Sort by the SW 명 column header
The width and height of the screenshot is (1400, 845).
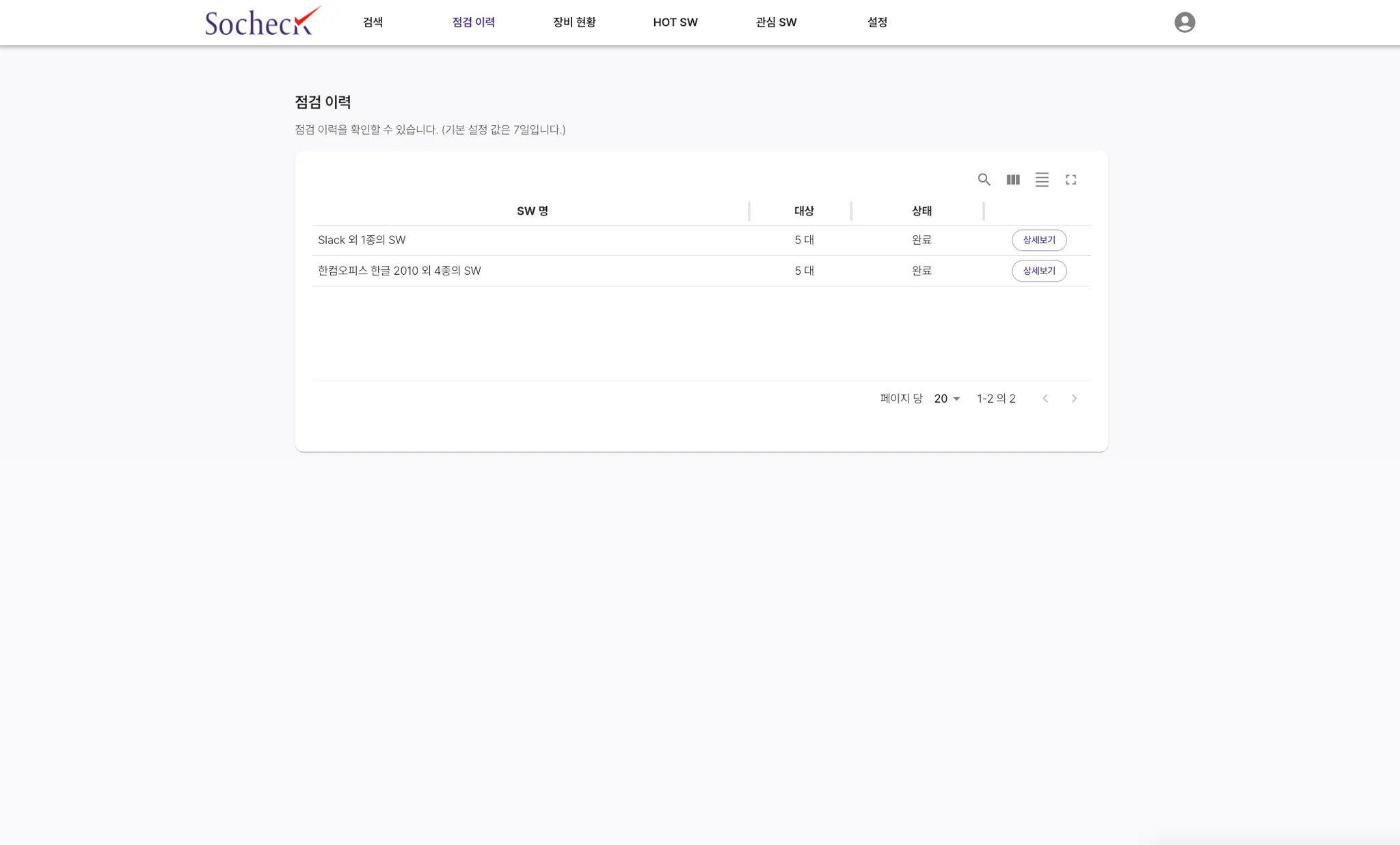[532, 211]
